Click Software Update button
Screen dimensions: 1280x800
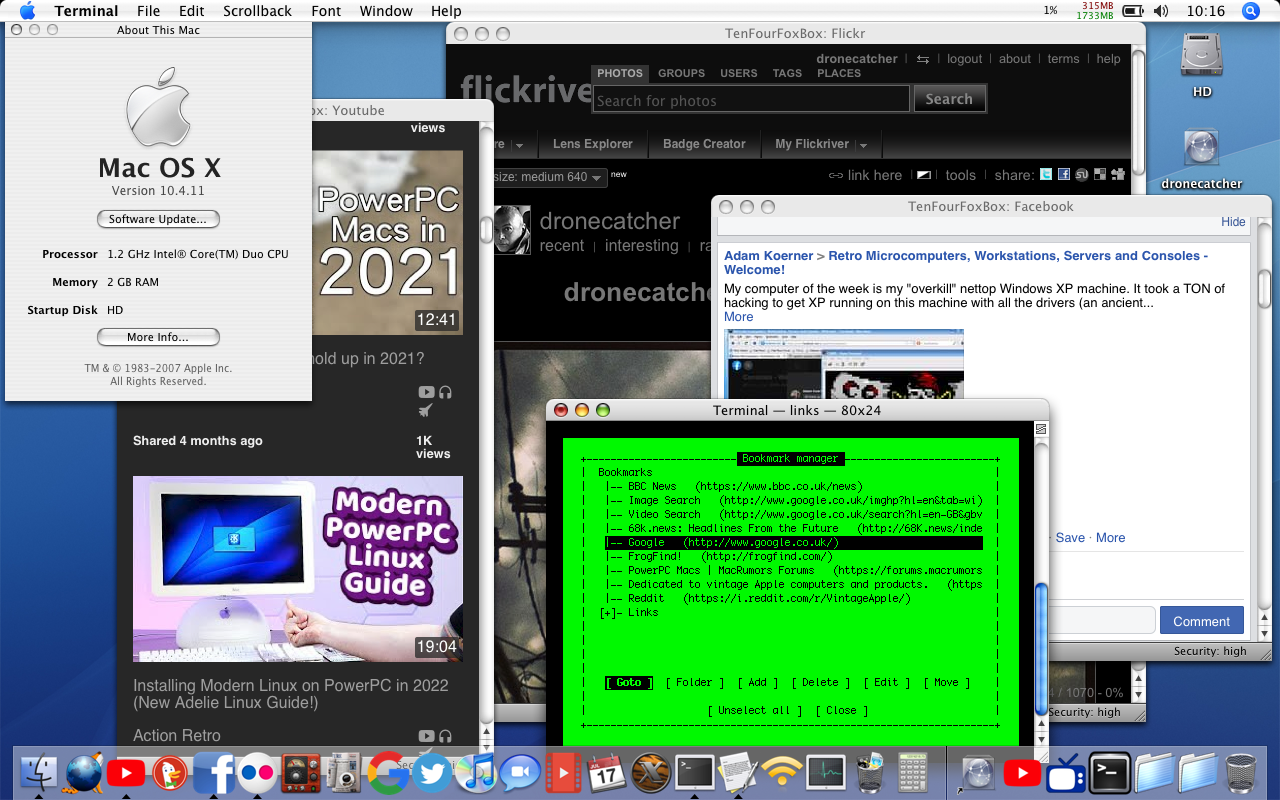(x=158, y=219)
